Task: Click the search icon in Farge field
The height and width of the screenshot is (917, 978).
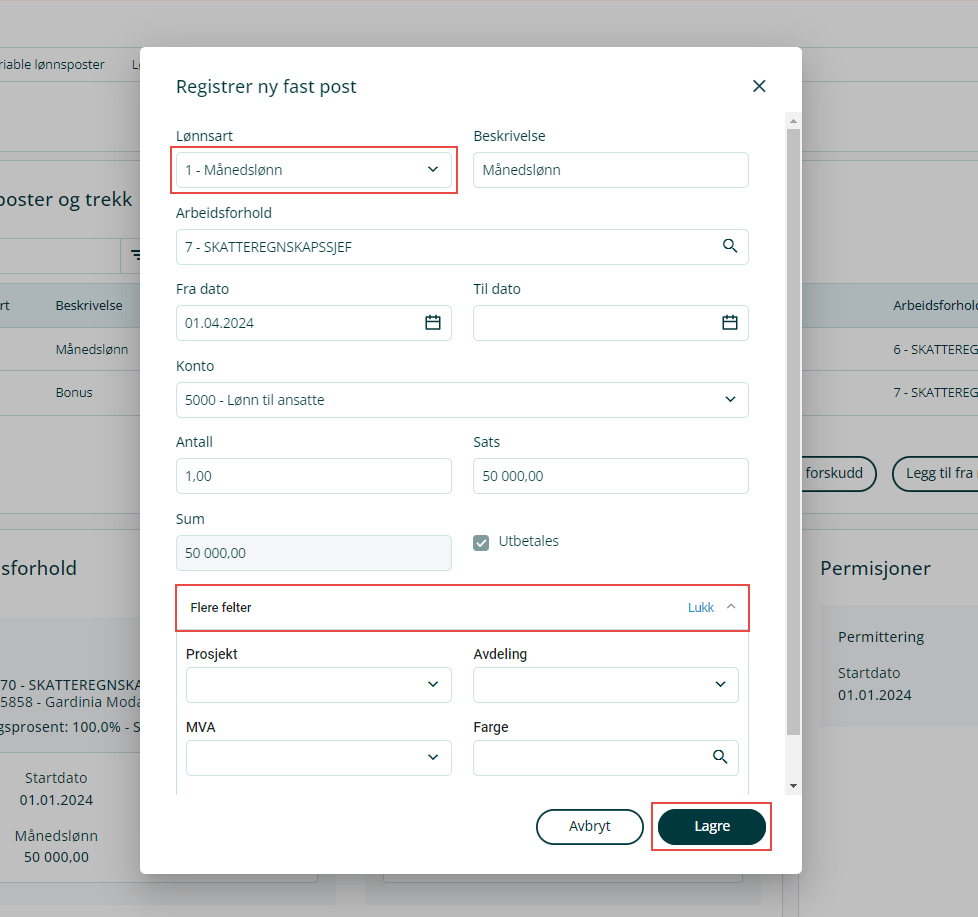Action: (720, 757)
